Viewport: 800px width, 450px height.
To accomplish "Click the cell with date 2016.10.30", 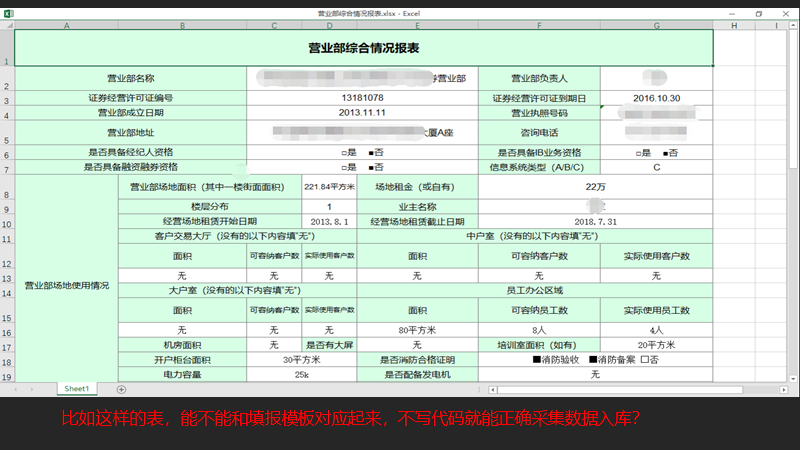I will pyautogui.click(x=656, y=98).
